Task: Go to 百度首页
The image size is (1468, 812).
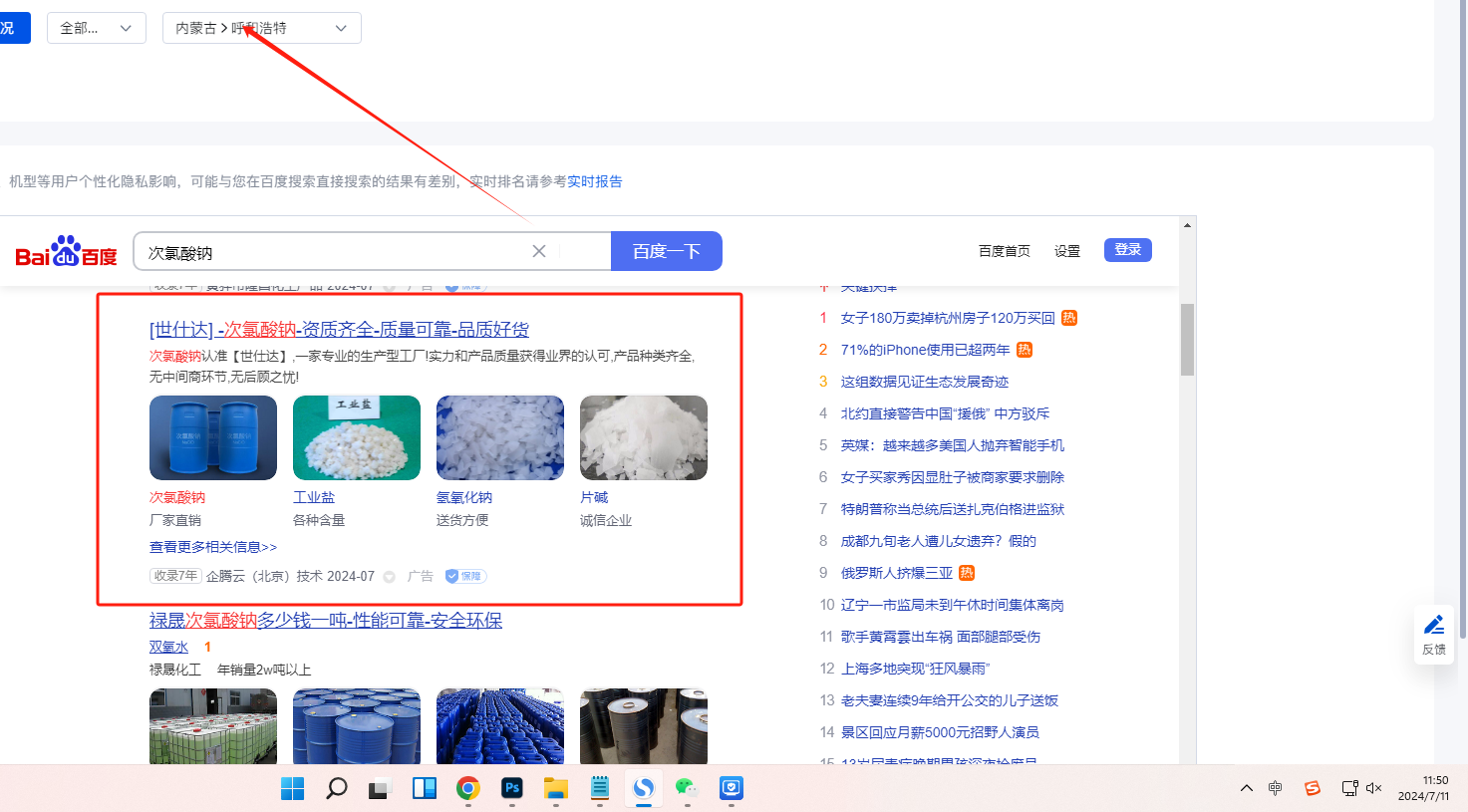Action: click(x=1005, y=251)
